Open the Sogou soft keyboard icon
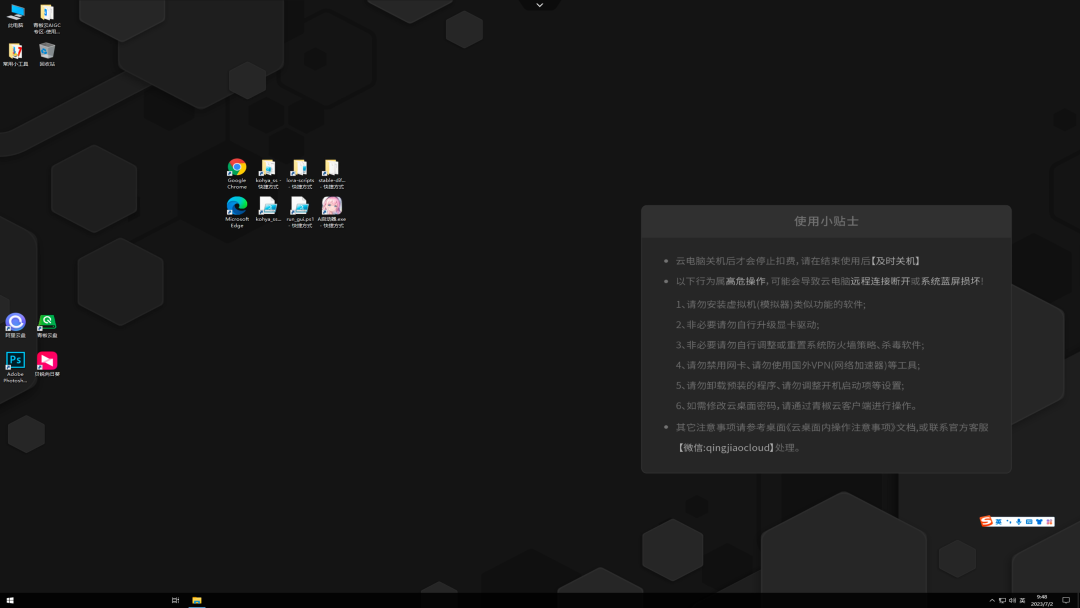Viewport: 1080px width, 608px height. click(x=1029, y=521)
